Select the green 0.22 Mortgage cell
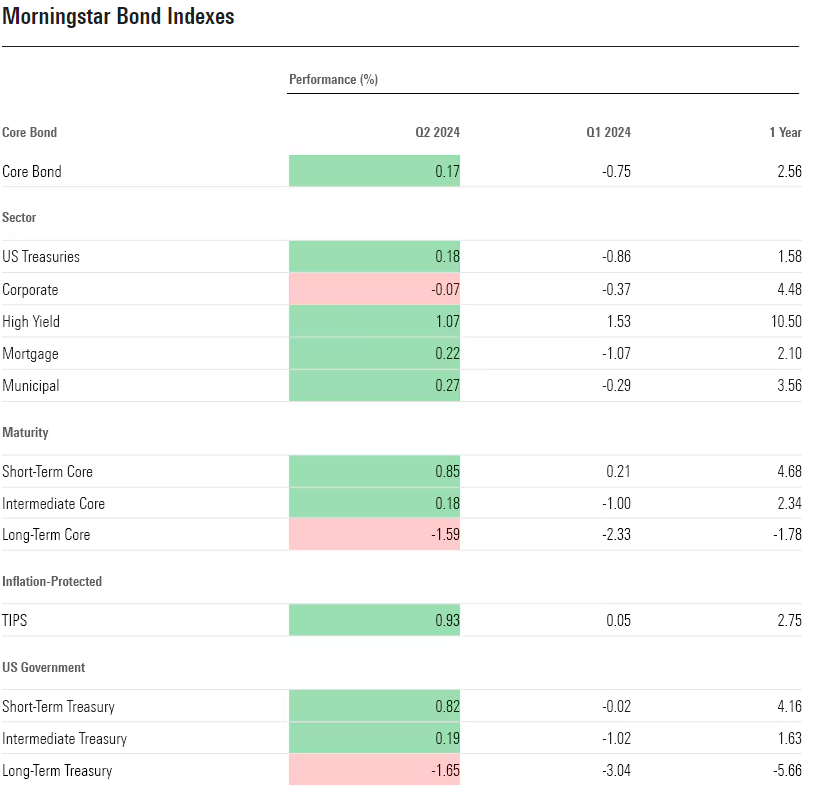 tap(374, 354)
